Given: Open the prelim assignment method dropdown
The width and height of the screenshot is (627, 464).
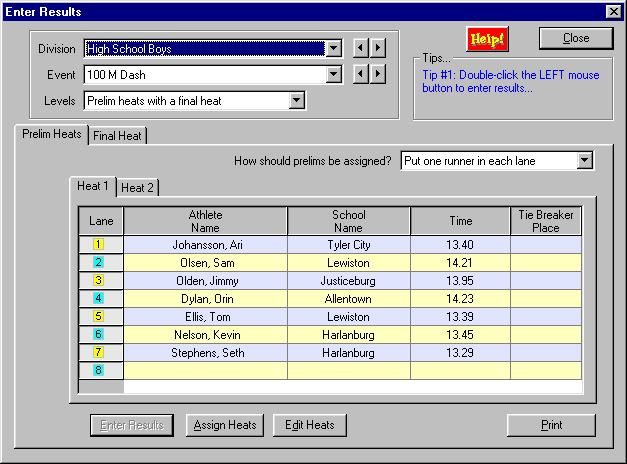Looking at the screenshot, I should point(585,160).
